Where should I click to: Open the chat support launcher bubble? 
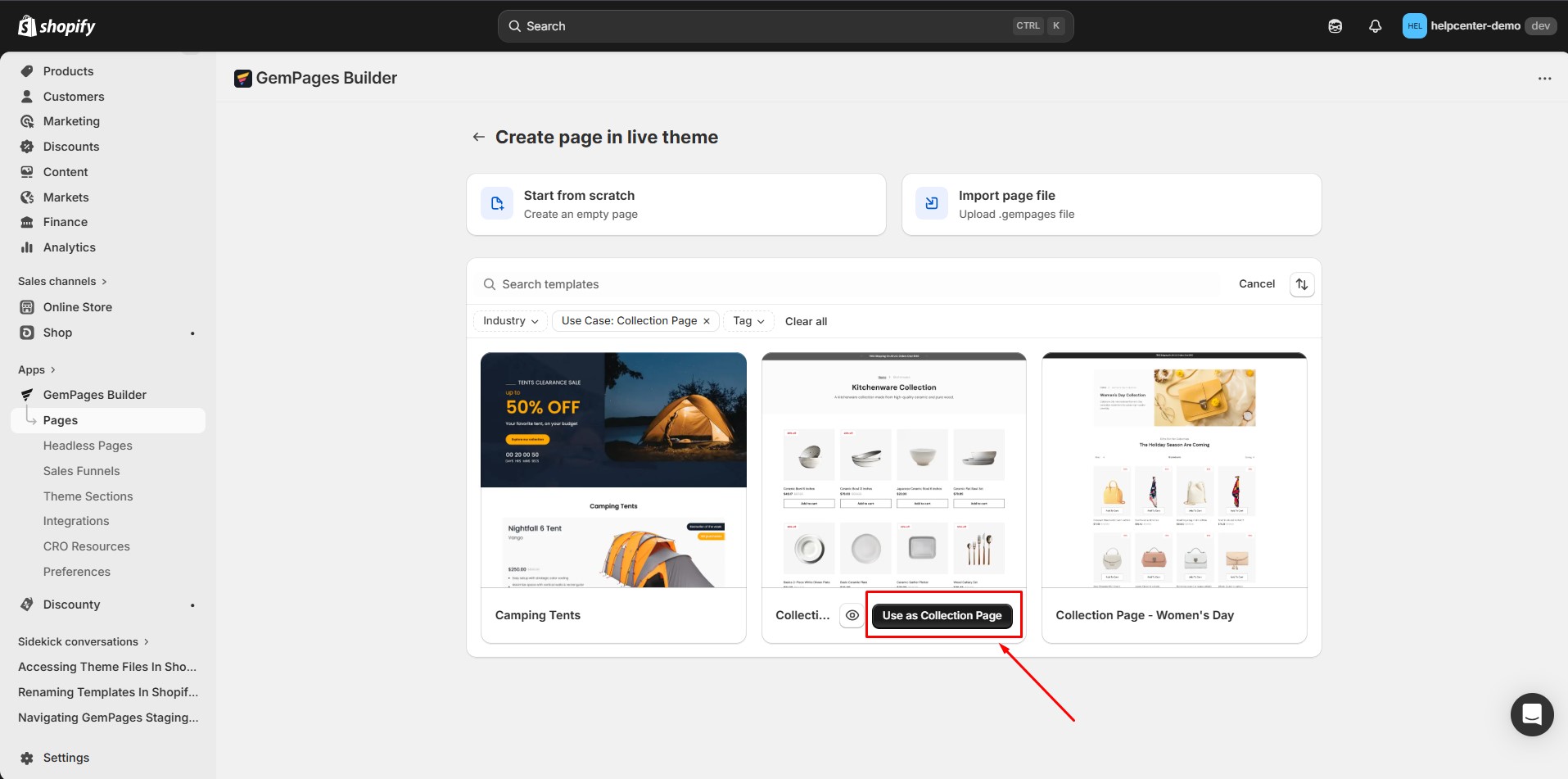(x=1531, y=714)
